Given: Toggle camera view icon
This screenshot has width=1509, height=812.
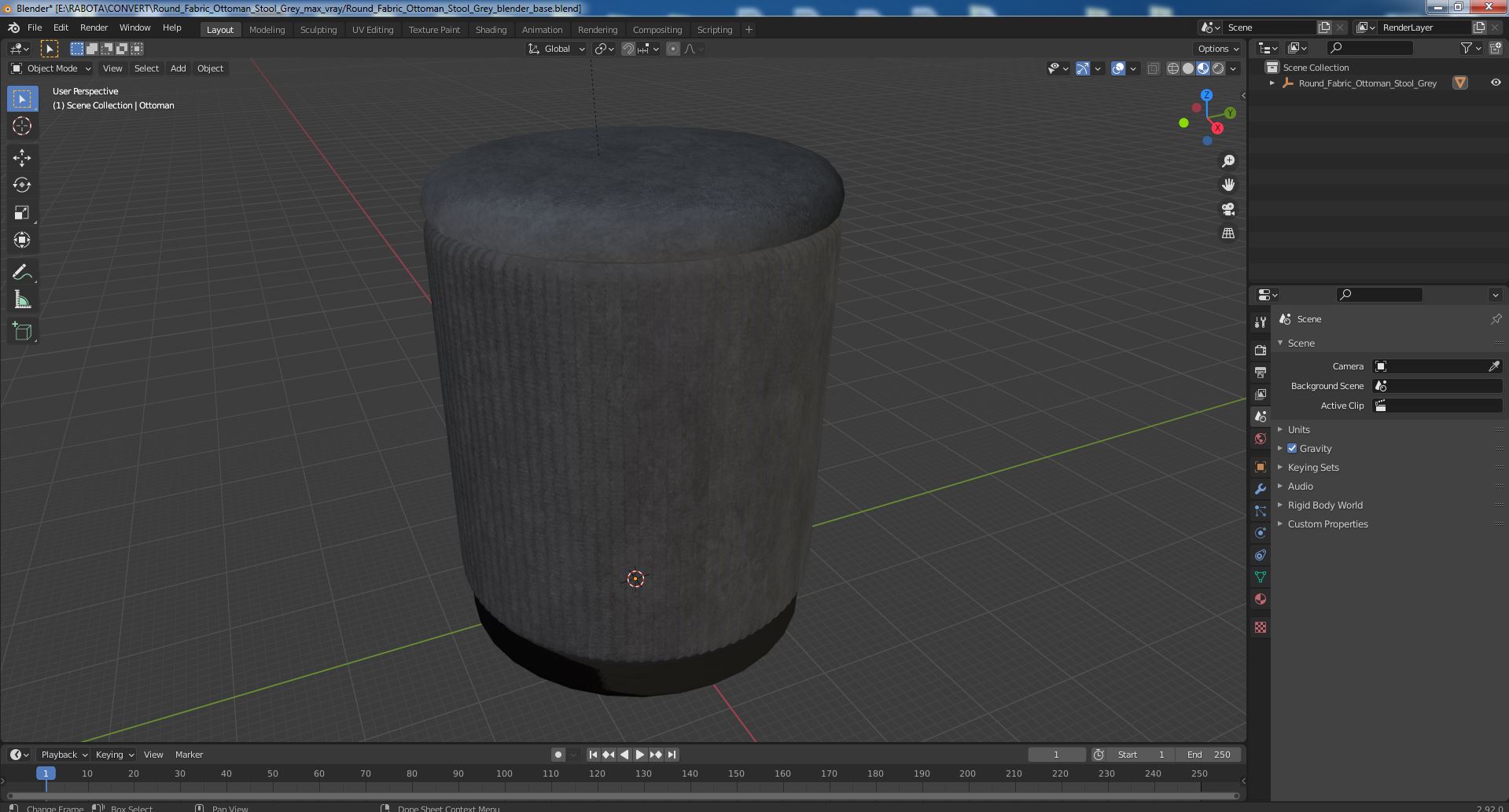Looking at the screenshot, I should pyautogui.click(x=1227, y=209).
